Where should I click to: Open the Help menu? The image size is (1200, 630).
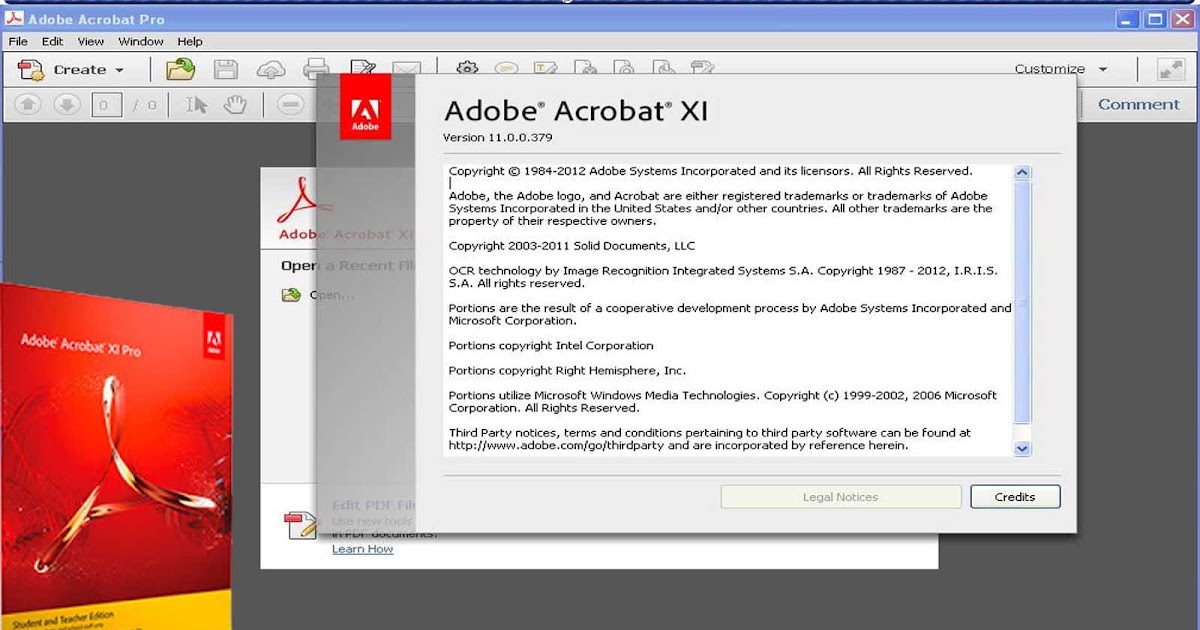click(190, 41)
